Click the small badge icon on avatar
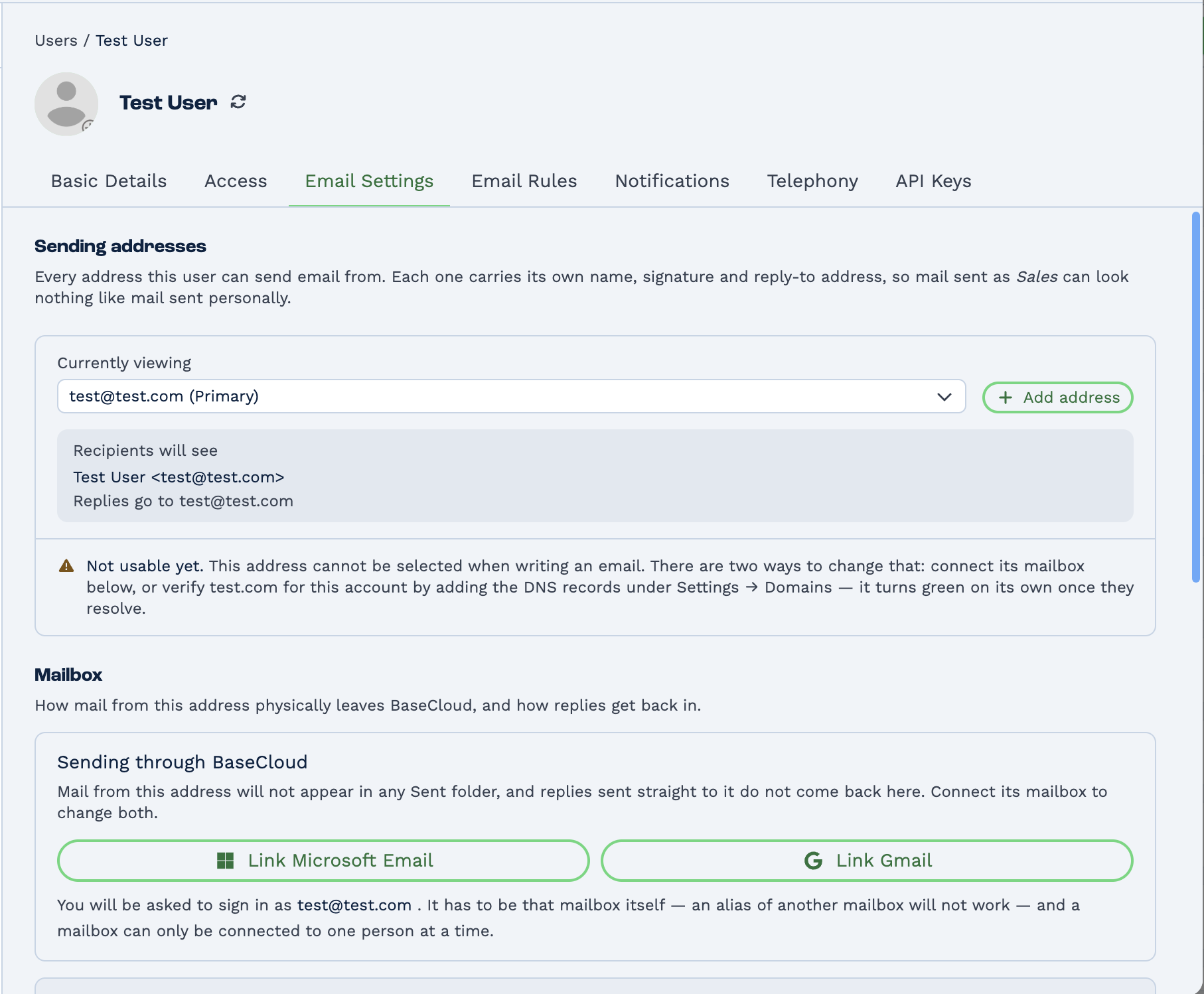Image resolution: width=1204 pixels, height=994 pixels. tap(88, 125)
